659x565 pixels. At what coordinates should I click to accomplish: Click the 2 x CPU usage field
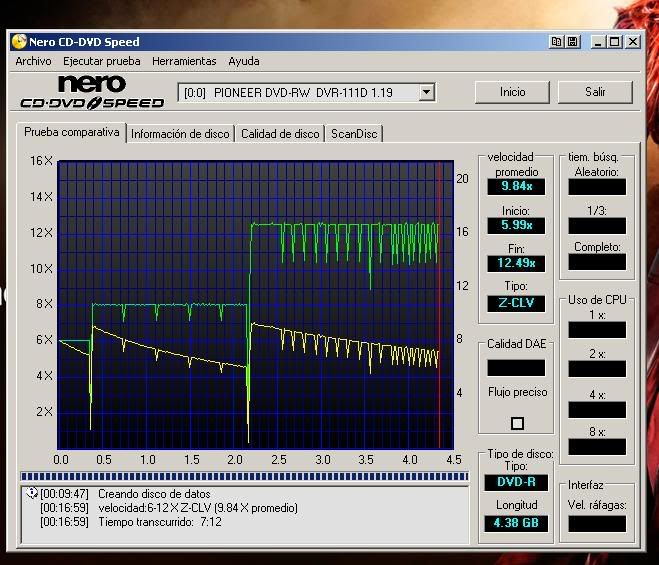597,369
